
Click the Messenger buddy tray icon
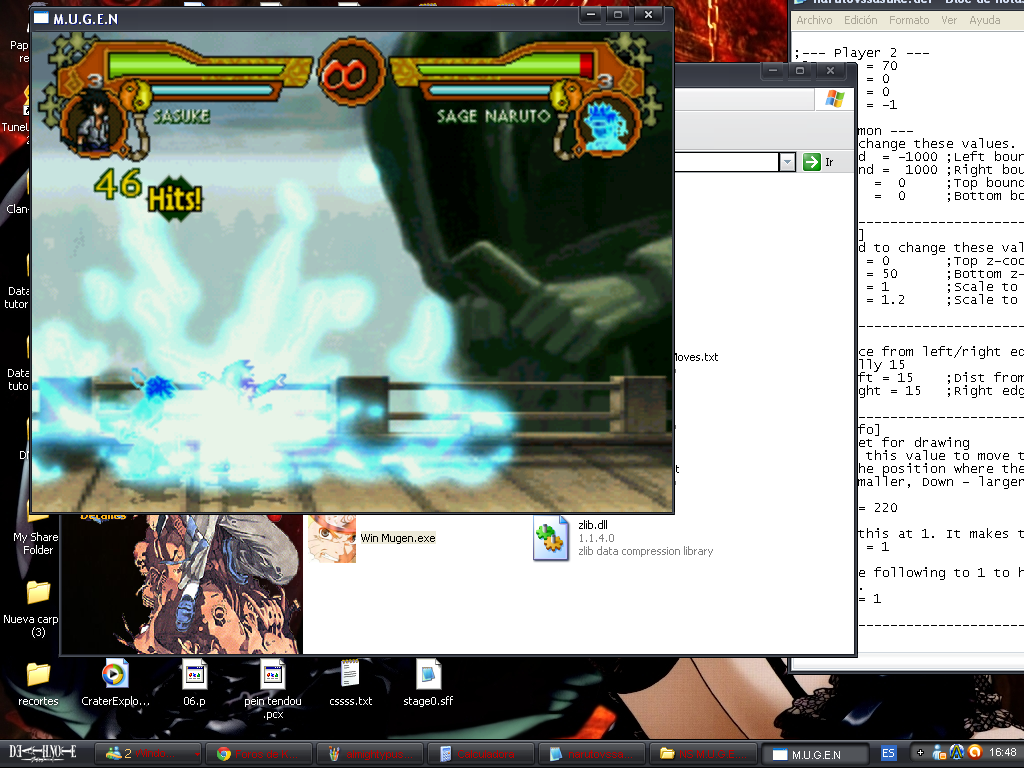[x=939, y=753]
